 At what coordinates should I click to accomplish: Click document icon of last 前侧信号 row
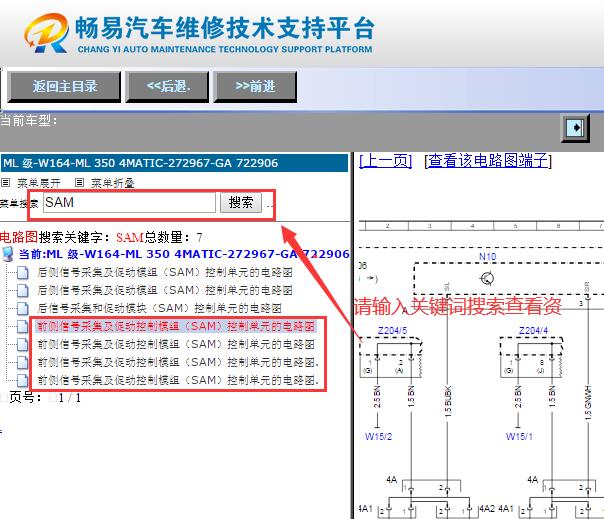pos(23,380)
